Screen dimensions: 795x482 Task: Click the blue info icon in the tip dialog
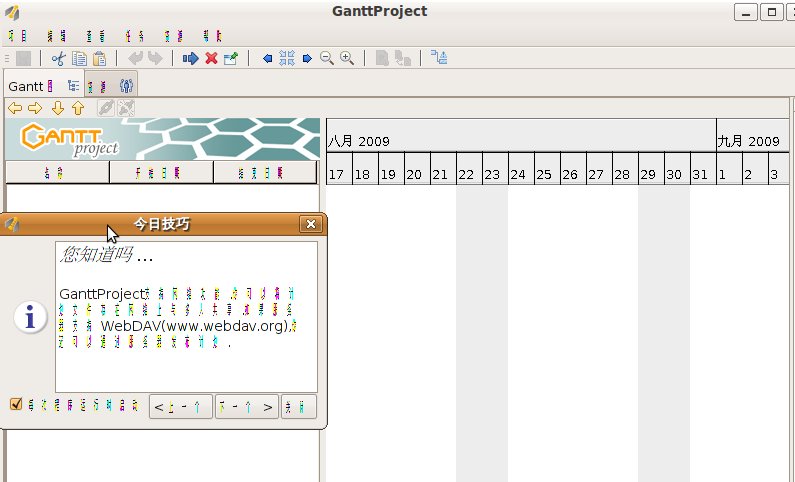click(30, 318)
